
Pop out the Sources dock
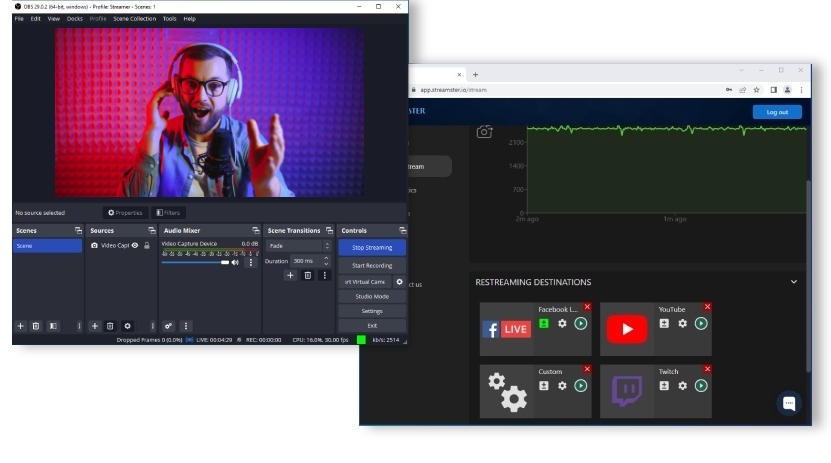point(152,230)
